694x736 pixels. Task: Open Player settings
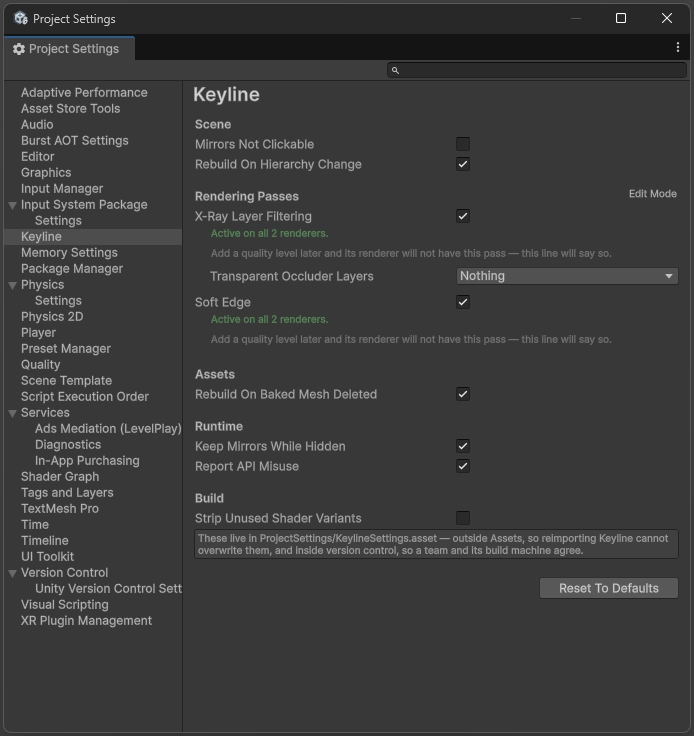tap(38, 332)
